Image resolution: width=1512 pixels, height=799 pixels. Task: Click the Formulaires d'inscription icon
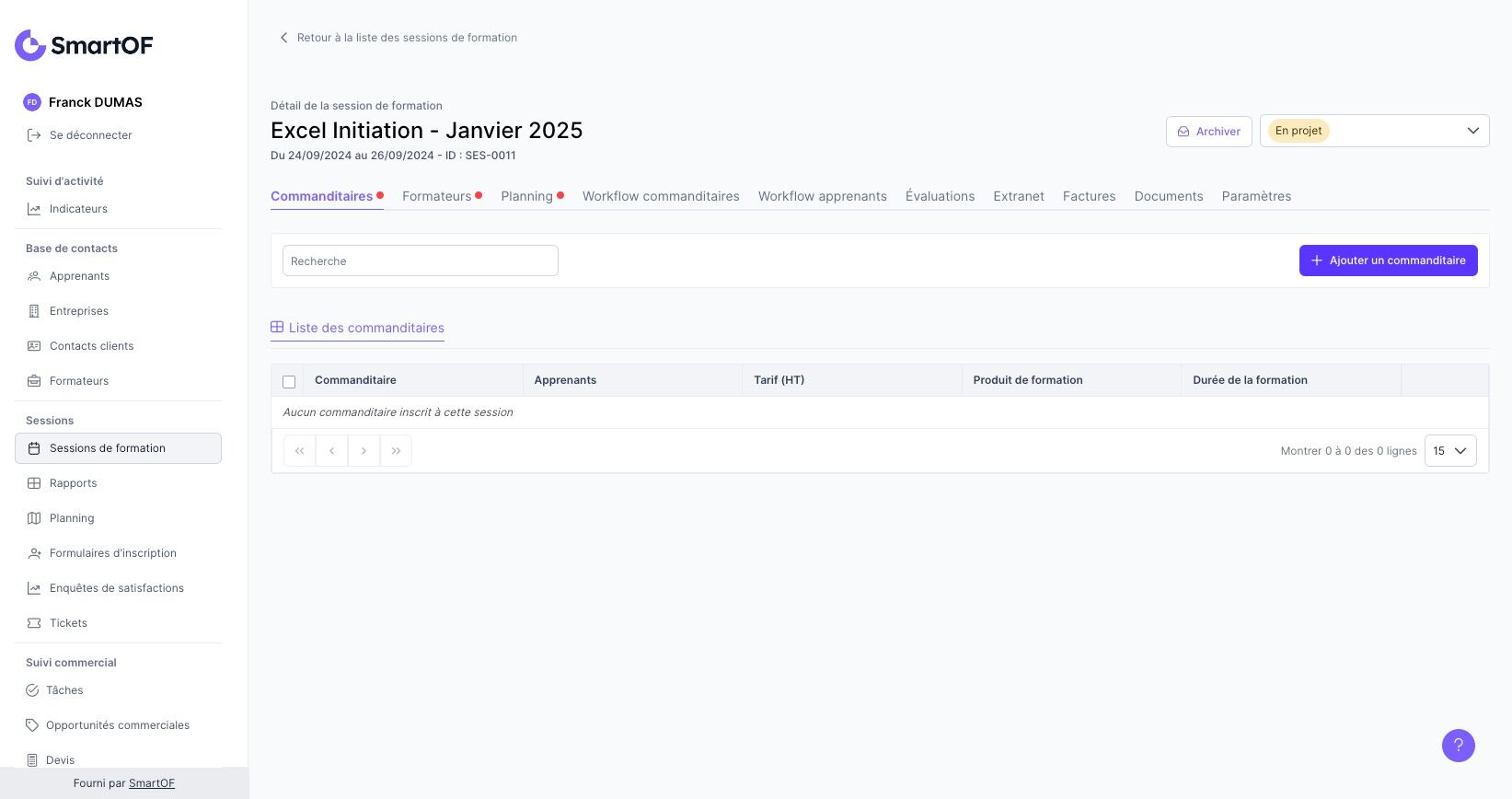pyautogui.click(x=34, y=553)
